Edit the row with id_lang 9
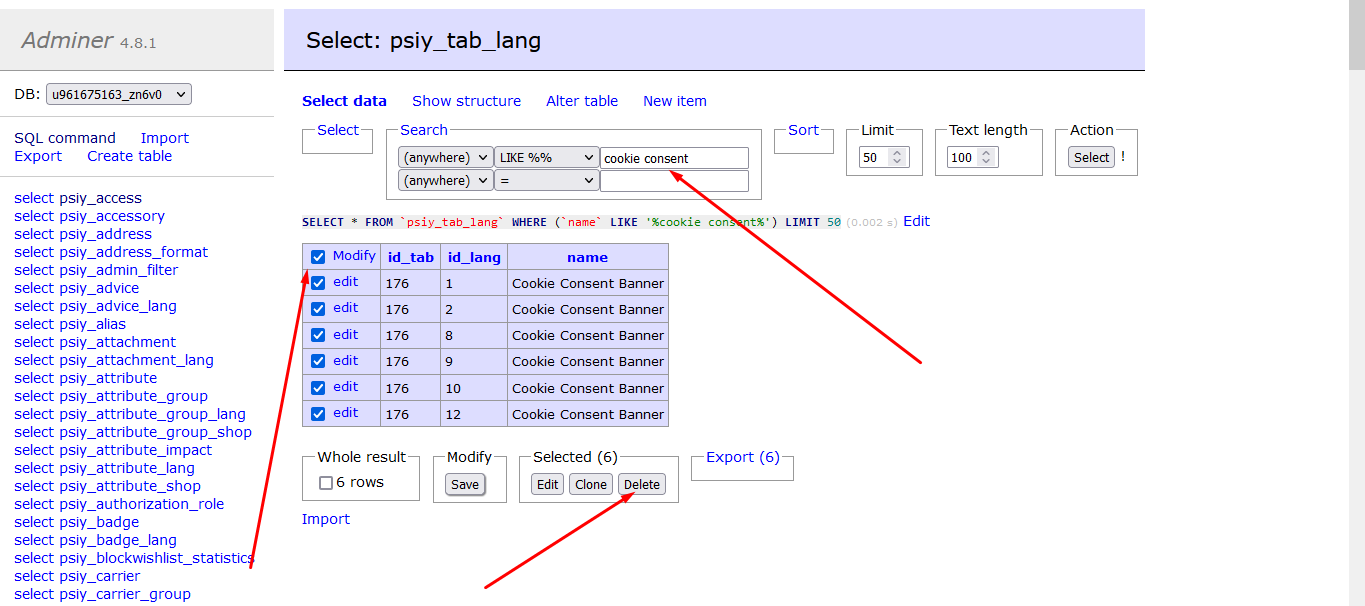 (345, 360)
